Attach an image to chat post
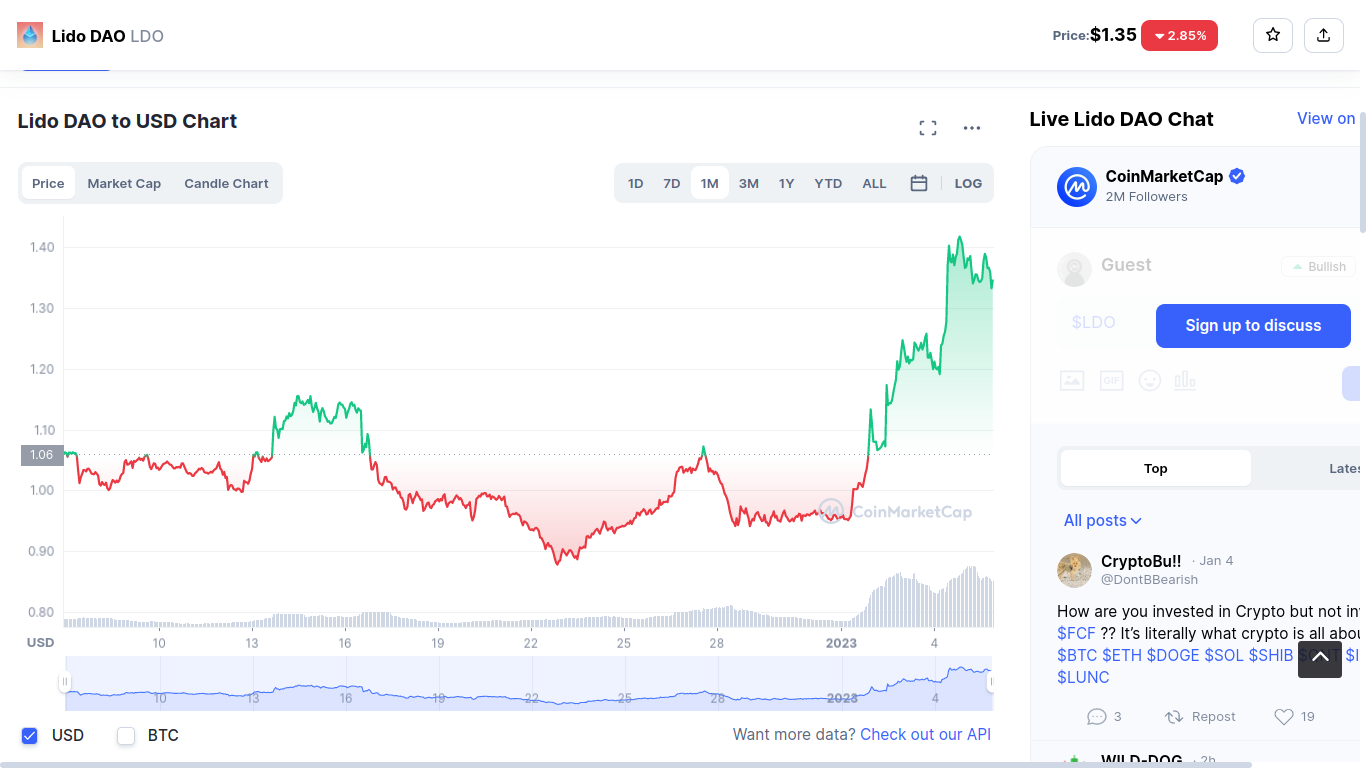 point(1072,380)
